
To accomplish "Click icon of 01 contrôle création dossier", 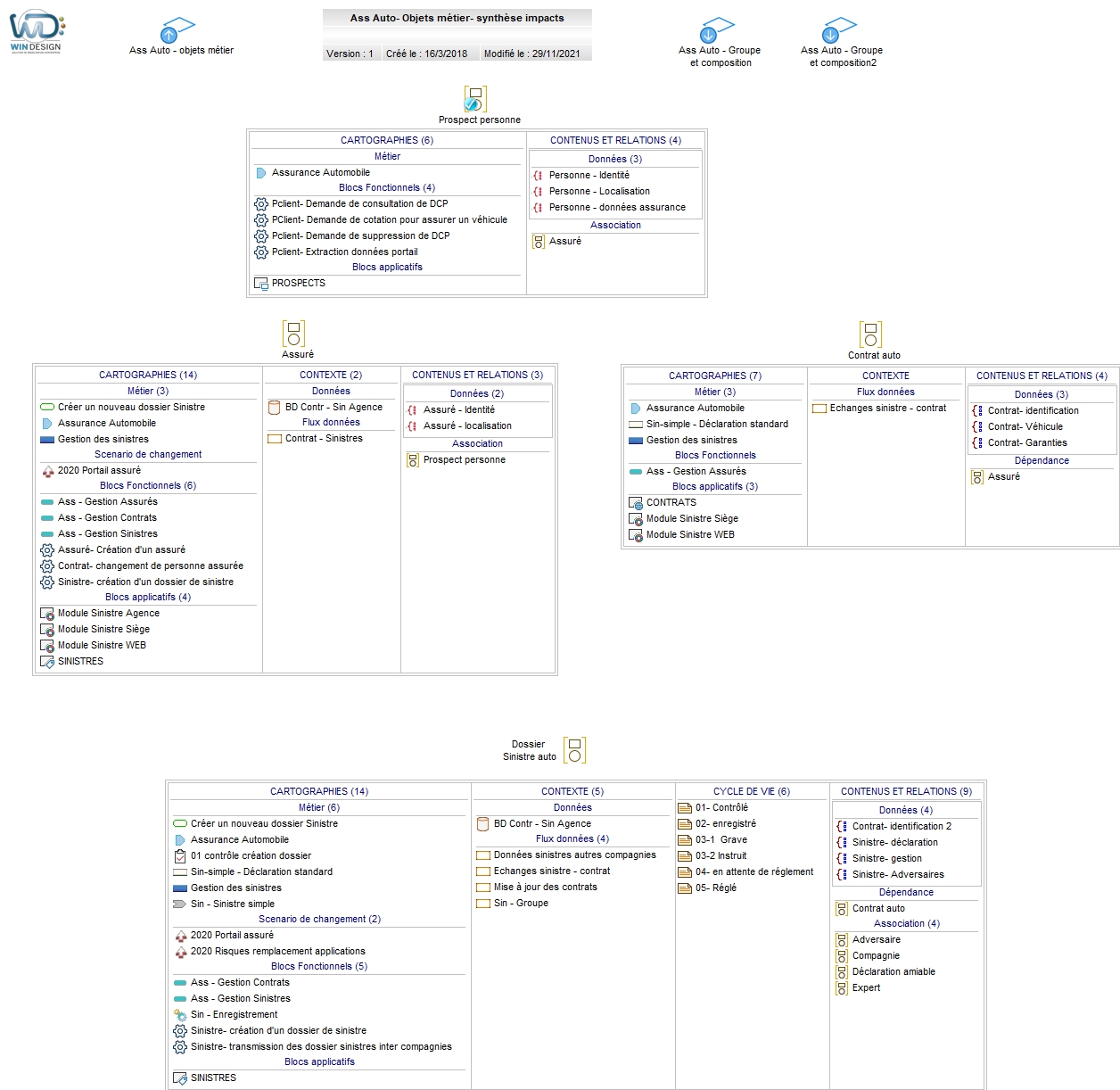I will 180,856.
